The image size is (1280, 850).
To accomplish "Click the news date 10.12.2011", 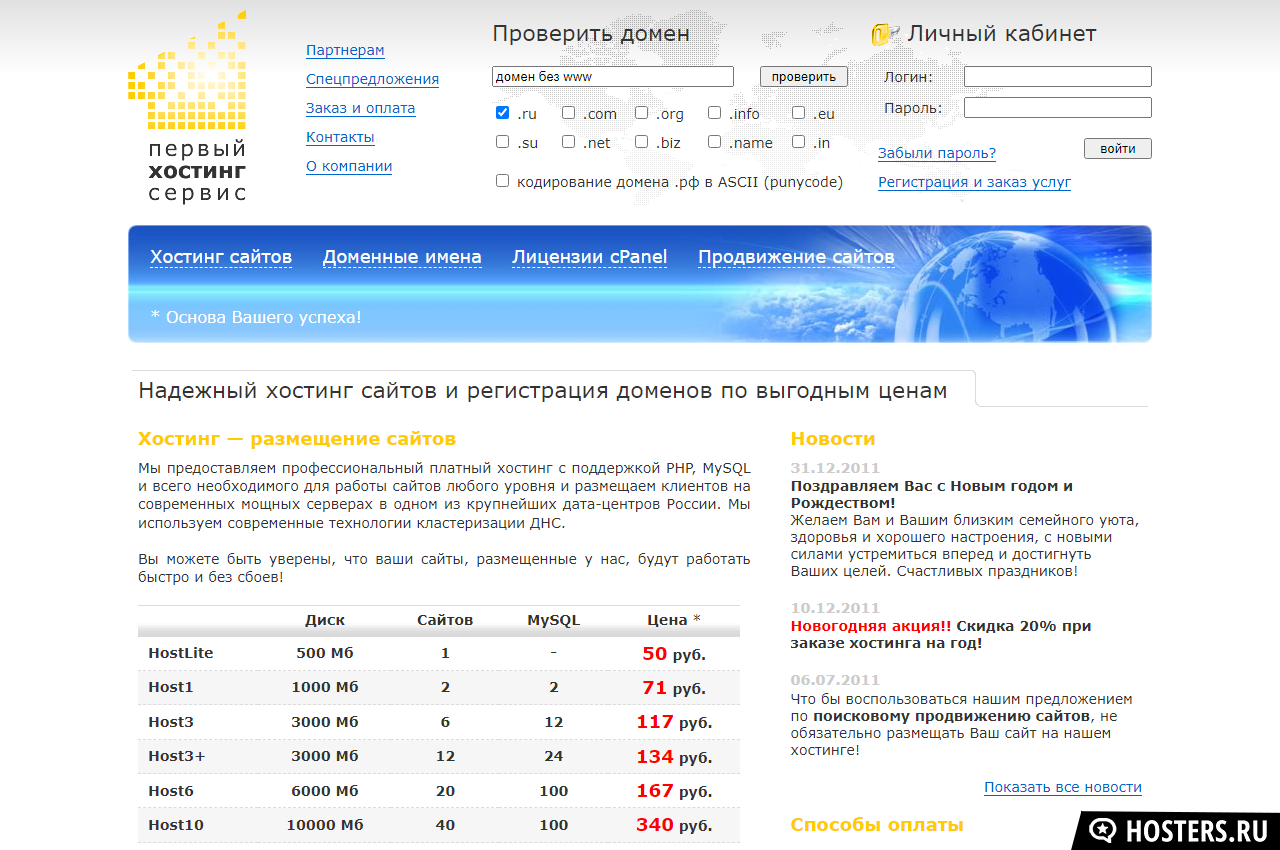I will click(x=835, y=608).
